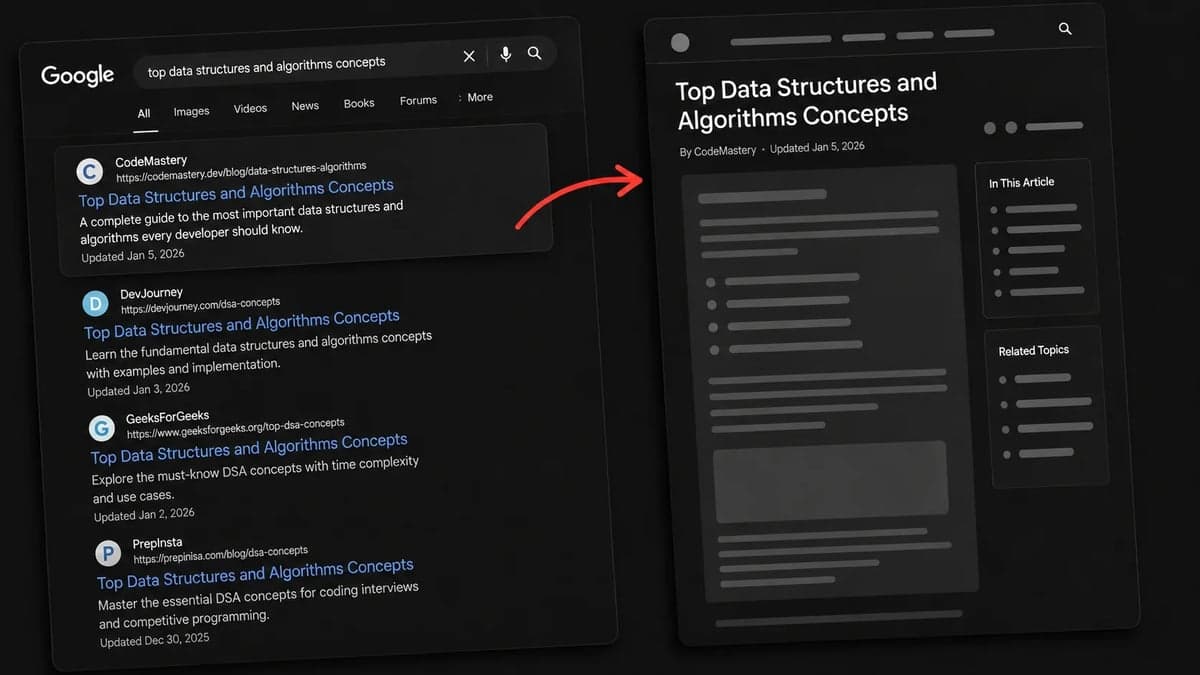Switch to the Videos tab

[x=250, y=108]
